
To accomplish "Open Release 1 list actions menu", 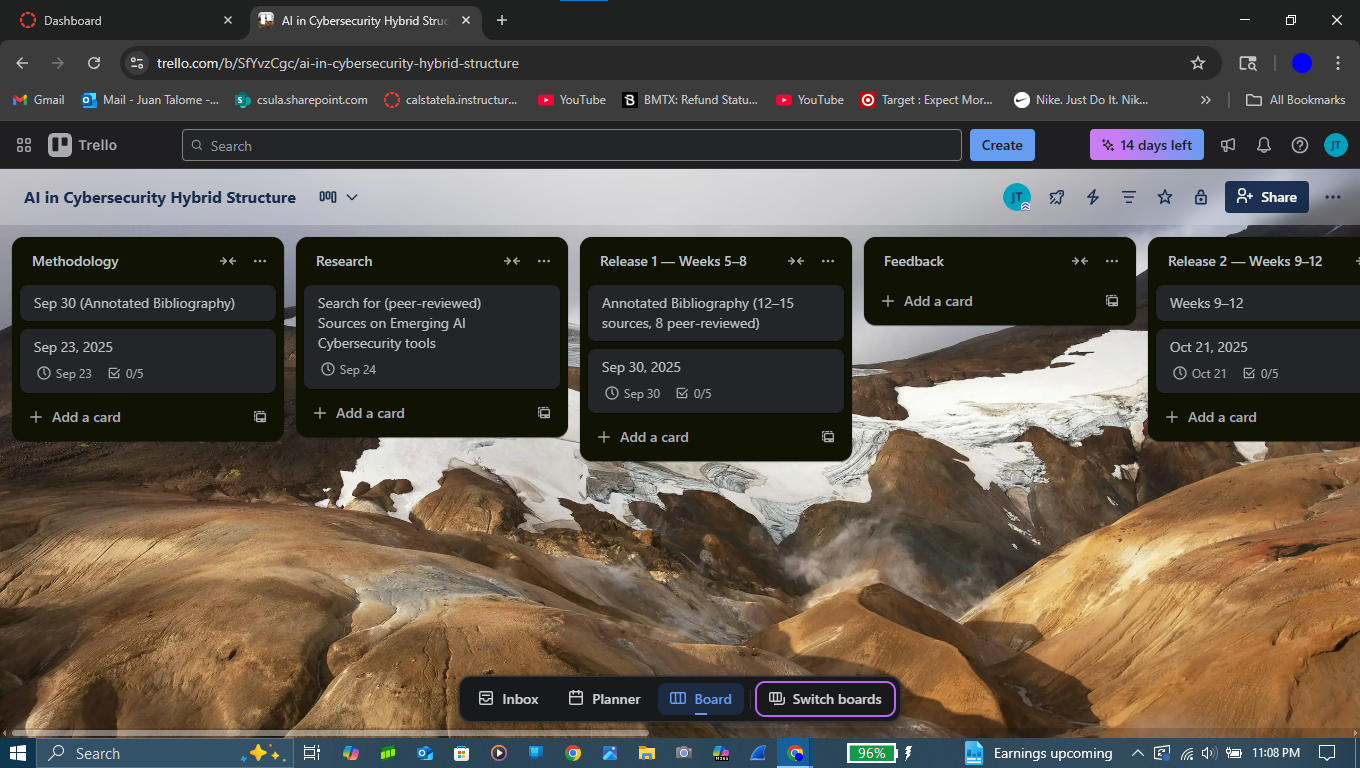I will [828, 261].
